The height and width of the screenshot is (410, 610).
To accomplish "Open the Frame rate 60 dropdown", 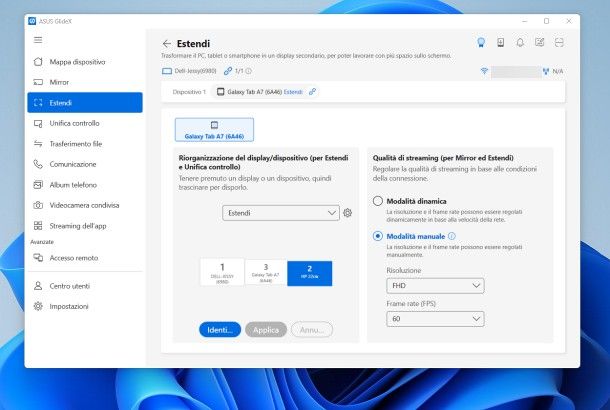I will coord(435,319).
